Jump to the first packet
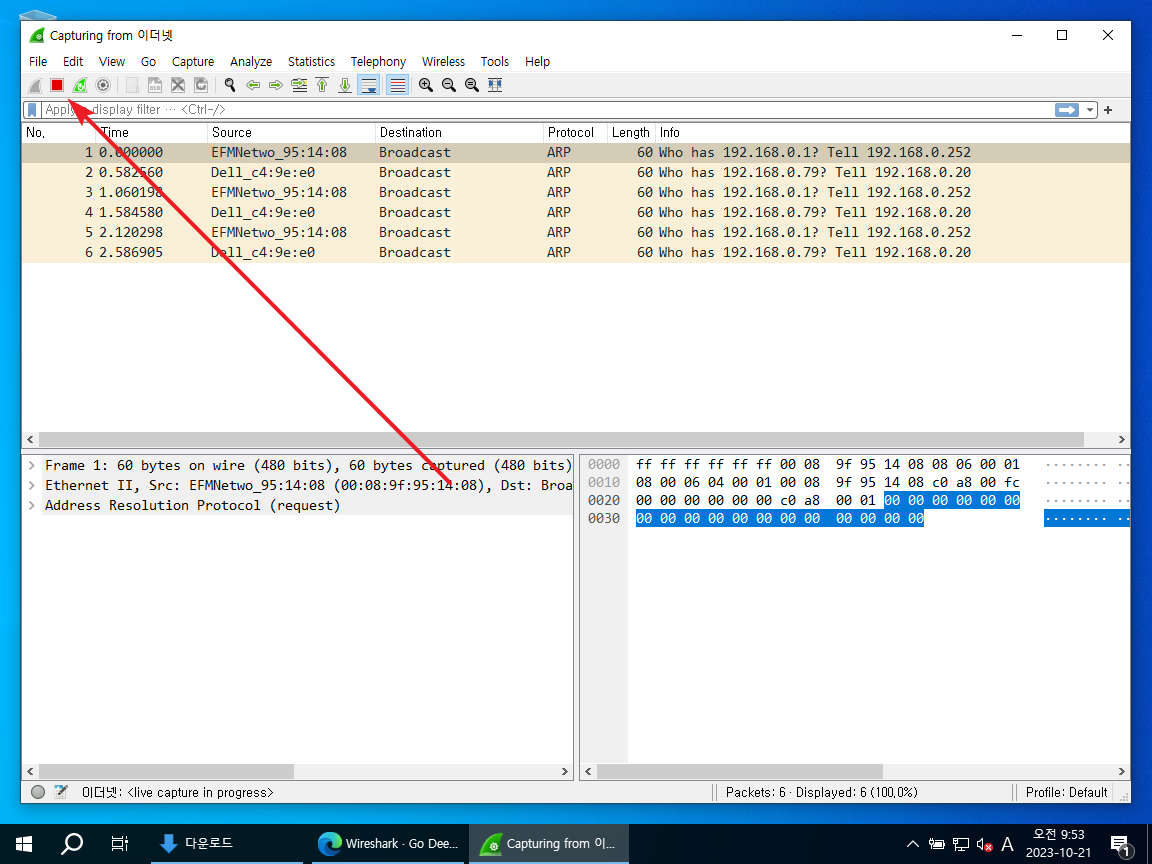Viewport: 1152px width, 864px height. point(322,85)
